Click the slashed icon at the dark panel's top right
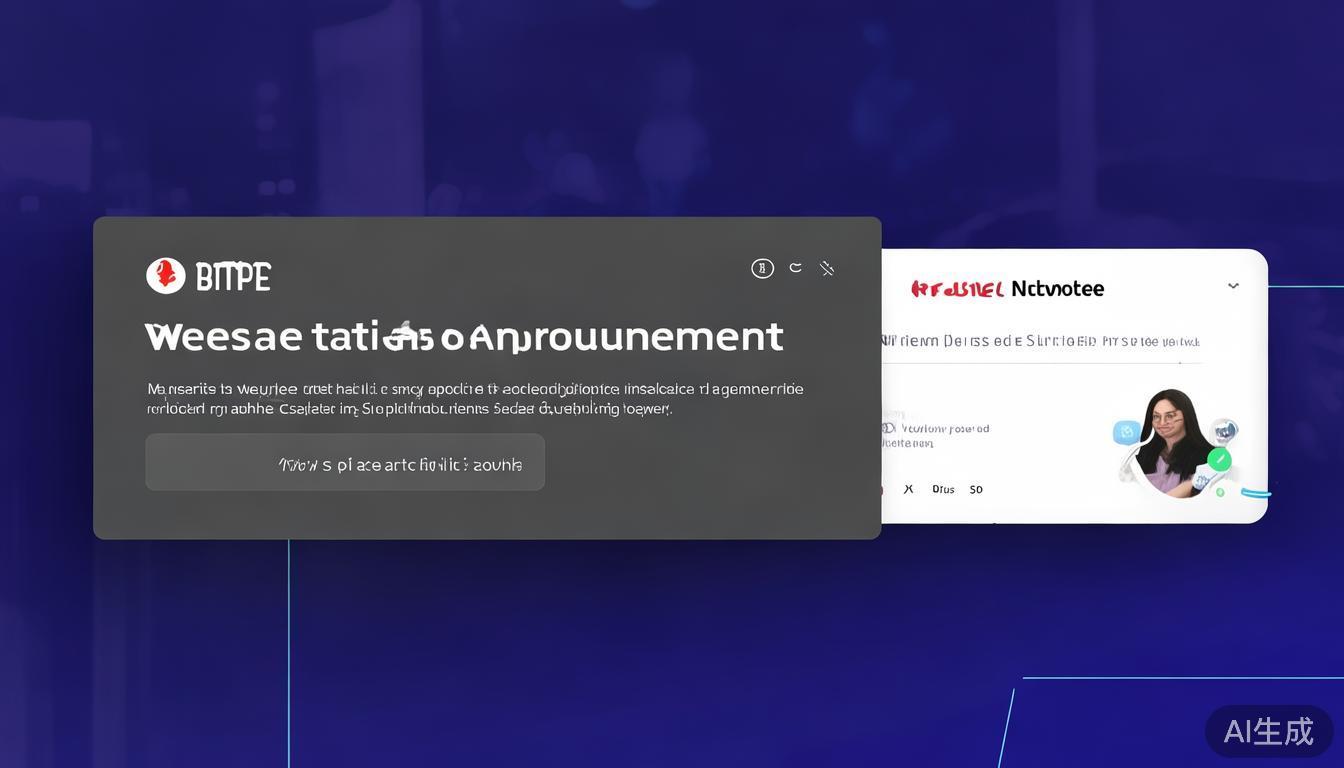The width and height of the screenshot is (1344, 768). pyautogui.click(x=827, y=268)
